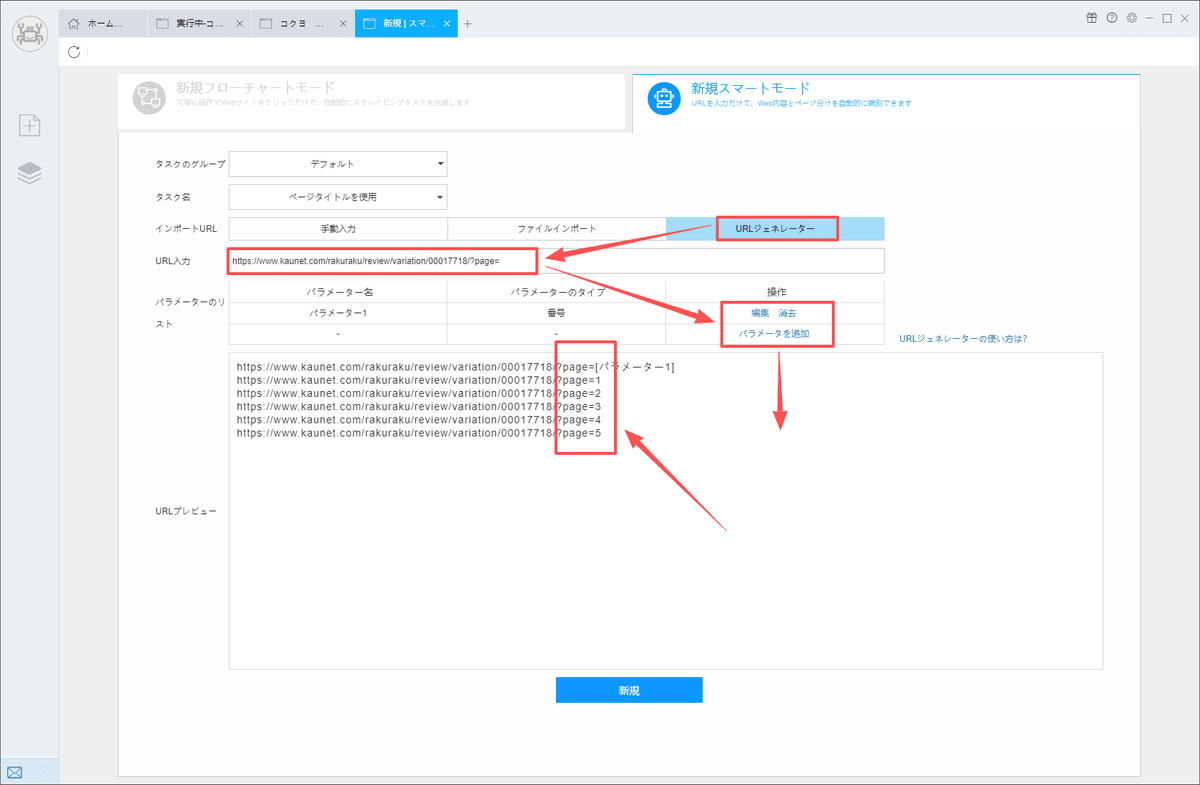The height and width of the screenshot is (785, 1200).
Task: Click the flowchart mode icon
Action: (x=149, y=96)
